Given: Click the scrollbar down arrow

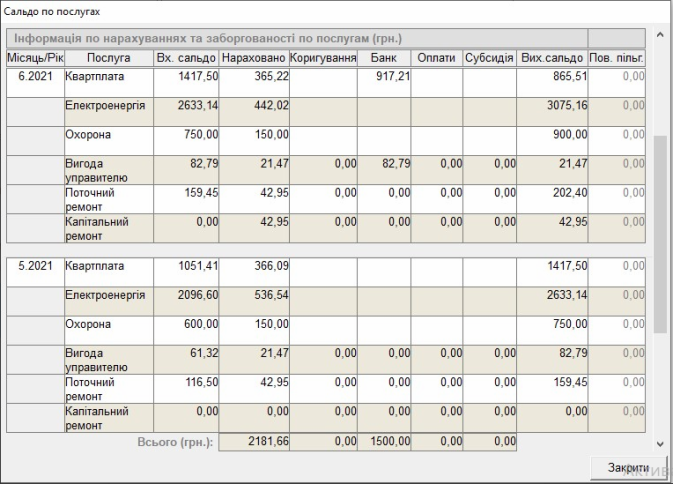Looking at the screenshot, I should click(659, 443).
